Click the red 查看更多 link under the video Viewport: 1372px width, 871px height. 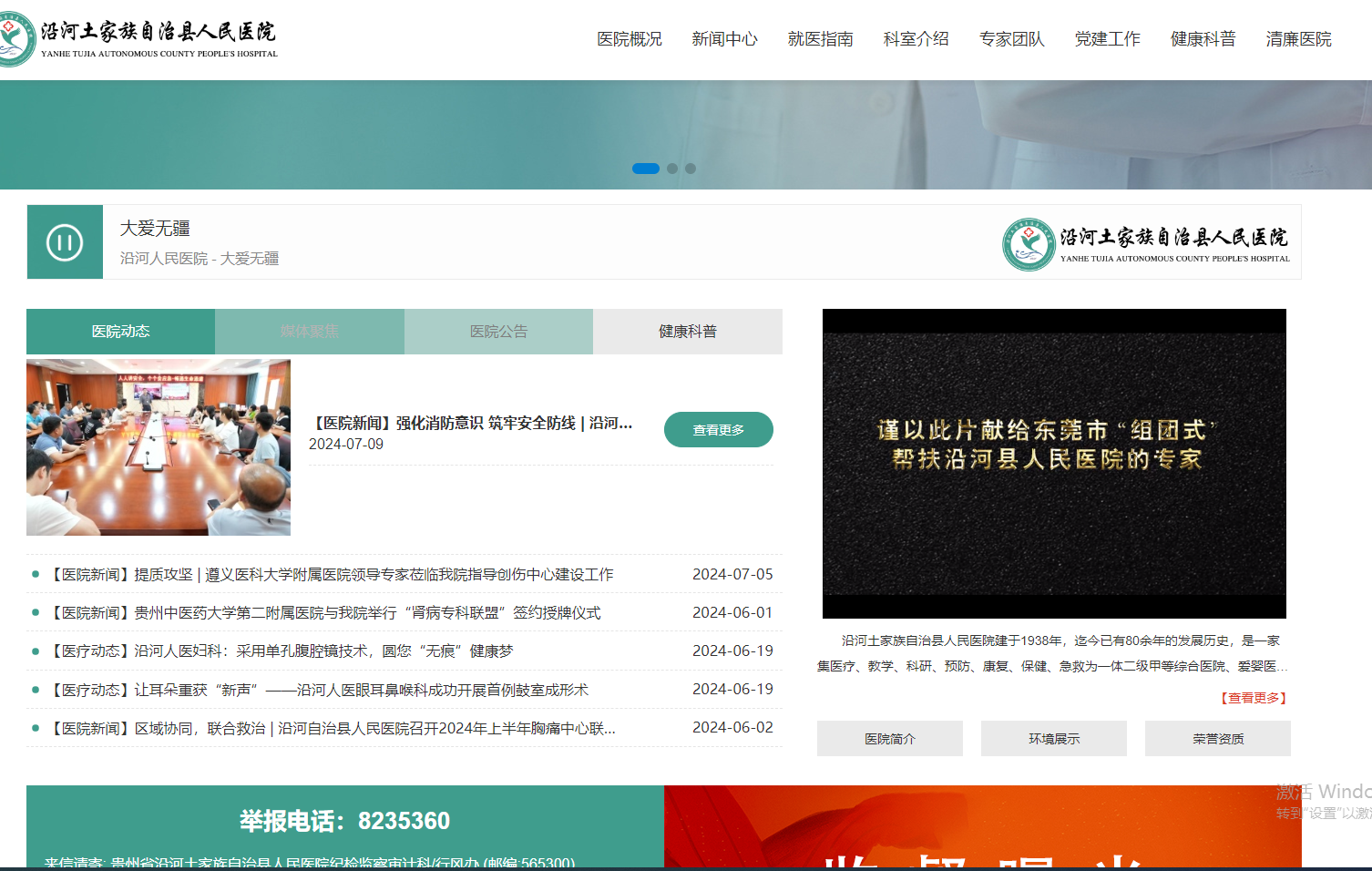tap(1254, 698)
